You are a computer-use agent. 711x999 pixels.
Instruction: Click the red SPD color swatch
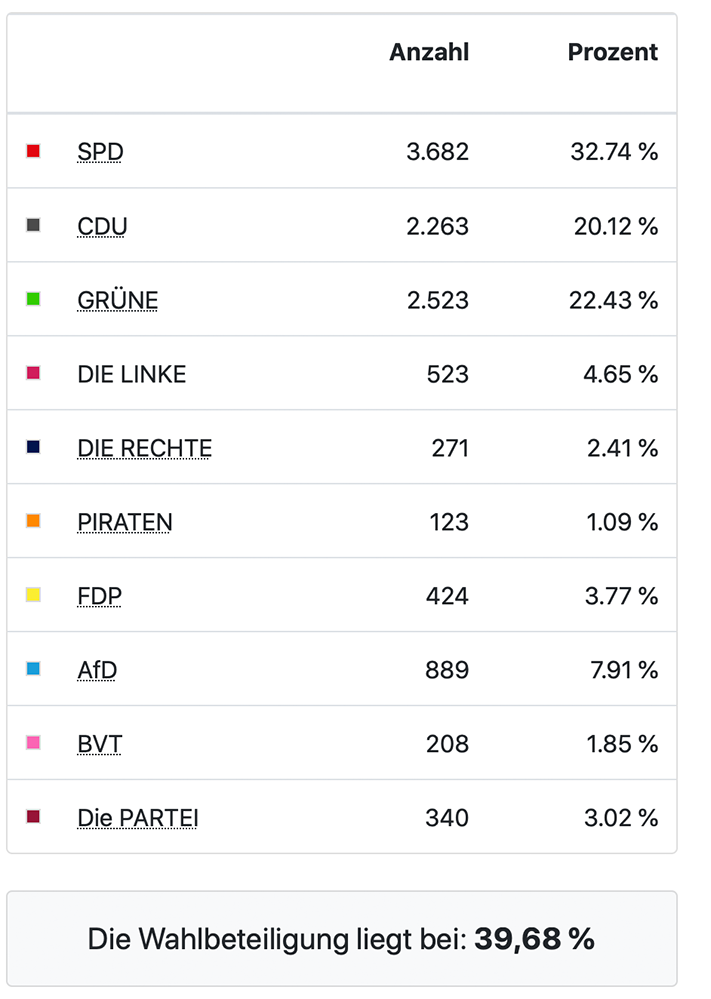tap(33, 151)
